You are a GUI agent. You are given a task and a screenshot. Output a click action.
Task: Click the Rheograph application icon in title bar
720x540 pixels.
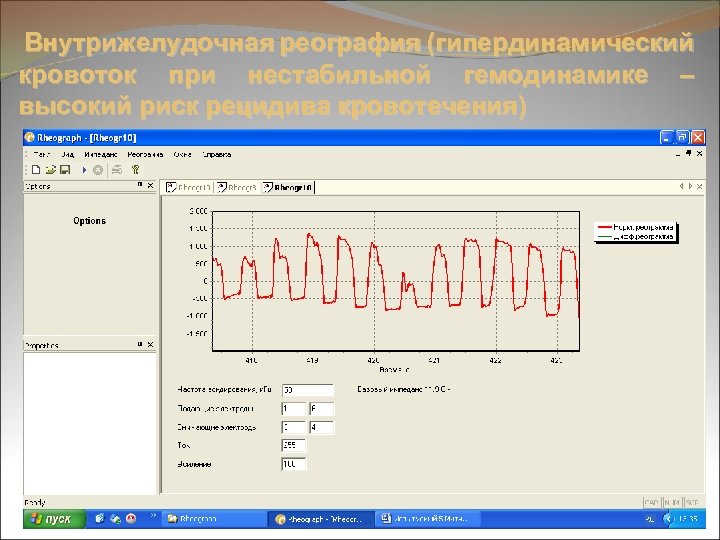(x=30, y=138)
